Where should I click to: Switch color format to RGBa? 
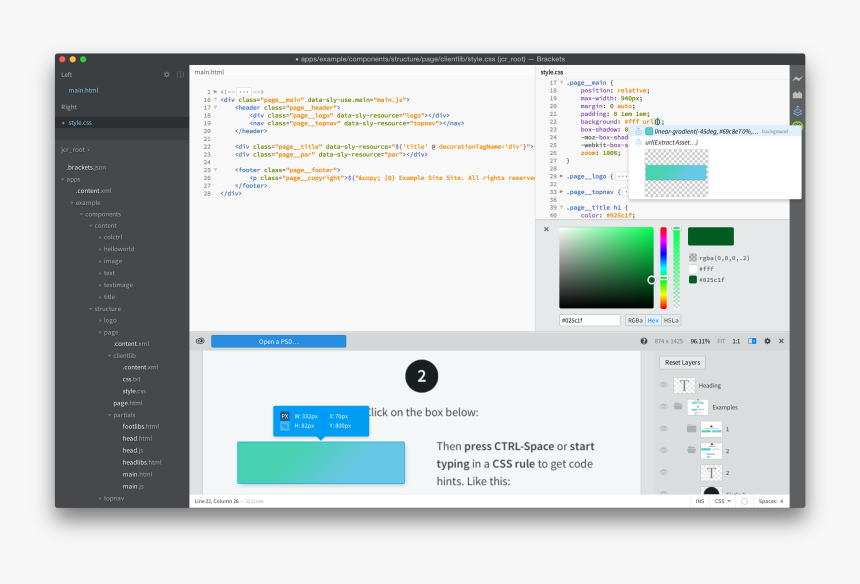click(635, 320)
